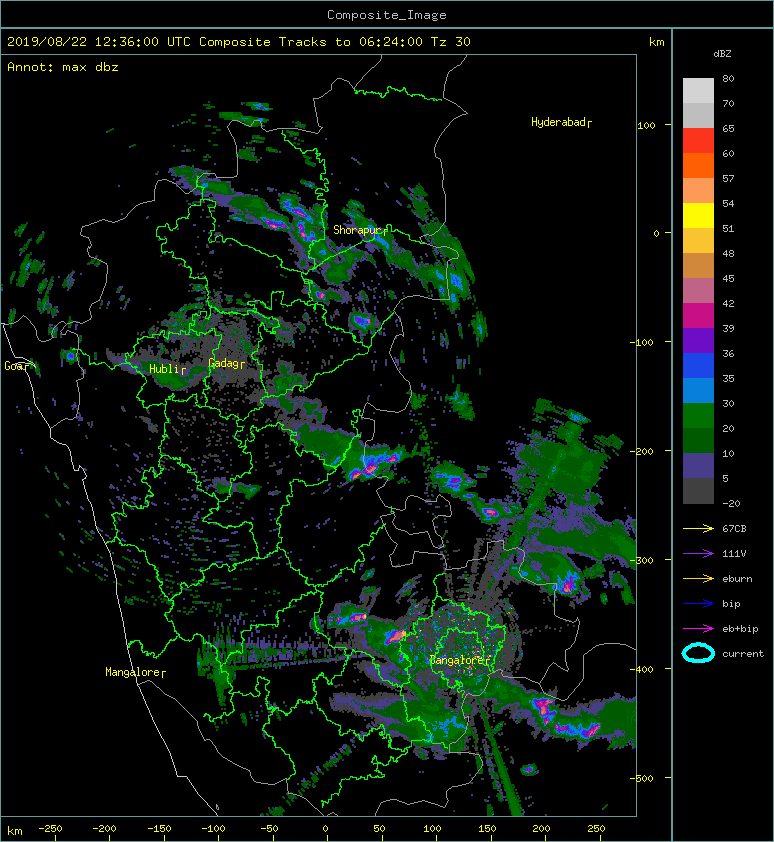Click the 54 dBZ yellow color swatch
Viewport: 774px width, 842px height.
pyautogui.click(x=698, y=216)
